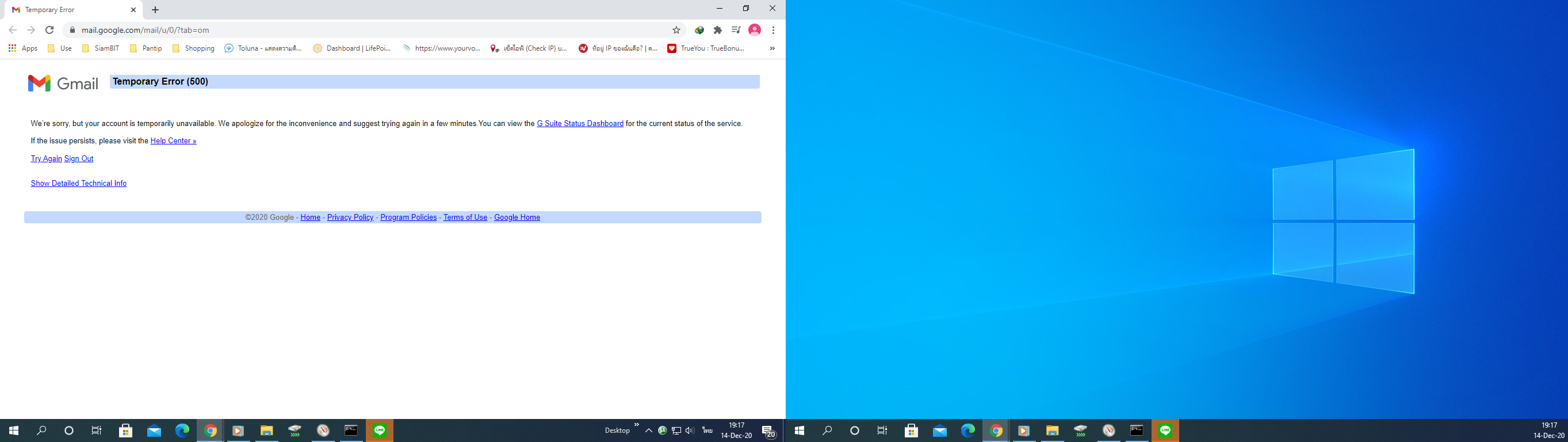Open the TrueYou : TrueBonus bookmark
This screenshot has width=1568, height=442.
tap(706, 48)
